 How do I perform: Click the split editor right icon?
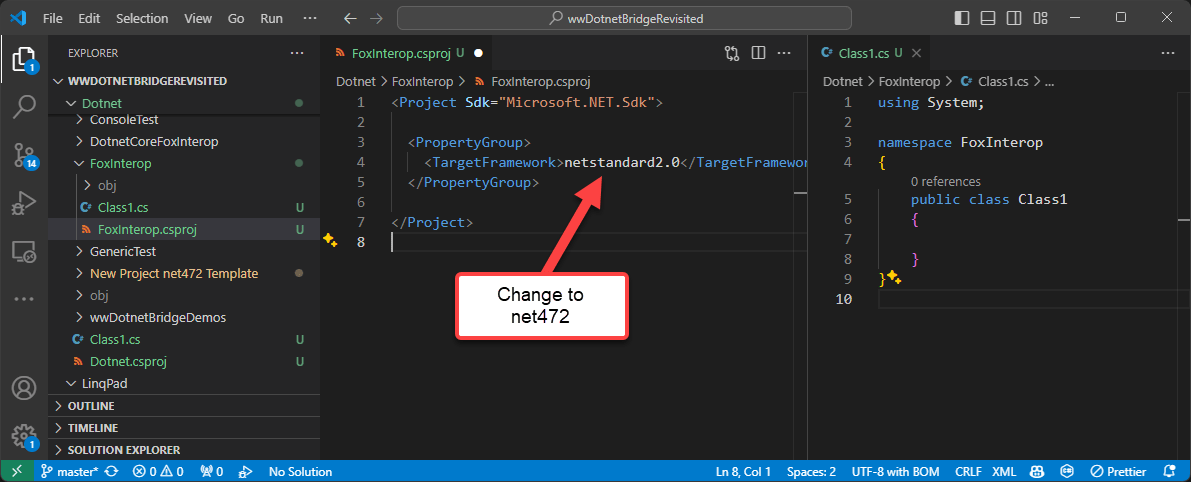tap(759, 53)
